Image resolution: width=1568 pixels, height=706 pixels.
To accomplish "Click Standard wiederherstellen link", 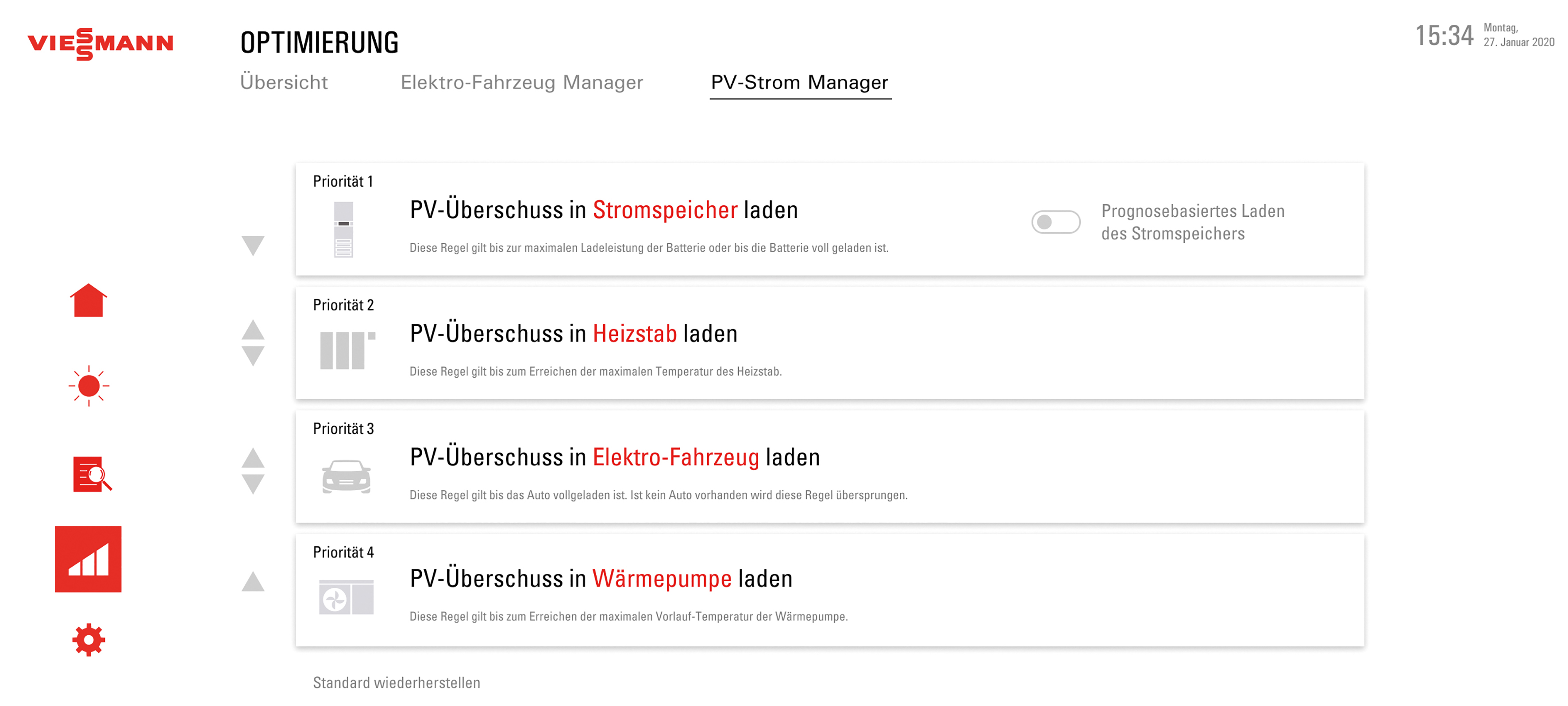I will (396, 683).
